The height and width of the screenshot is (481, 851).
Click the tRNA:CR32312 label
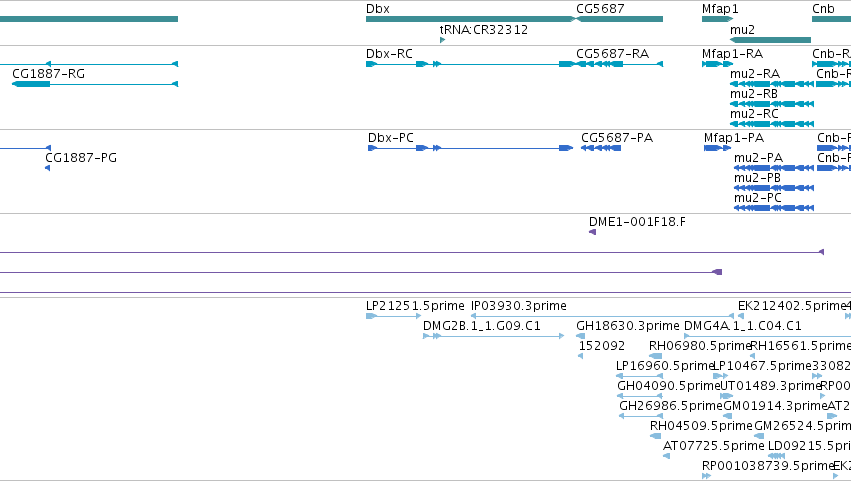tap(484, 30)
